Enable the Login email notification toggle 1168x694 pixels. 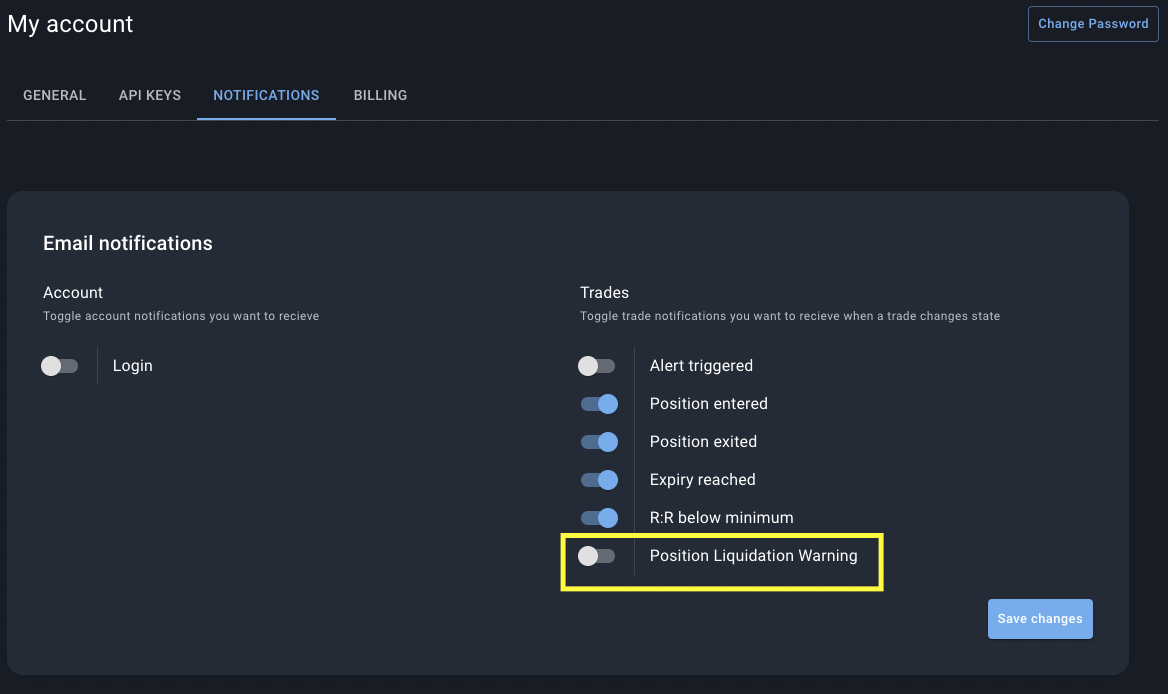60,366
